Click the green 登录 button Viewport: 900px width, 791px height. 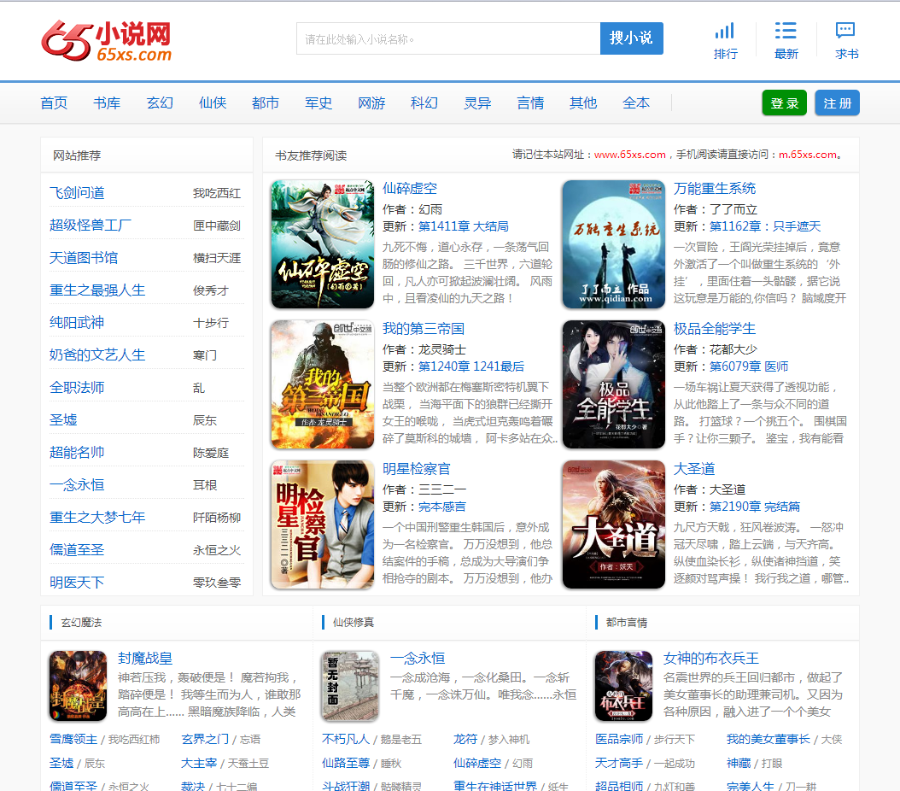(x=784, y=103)
